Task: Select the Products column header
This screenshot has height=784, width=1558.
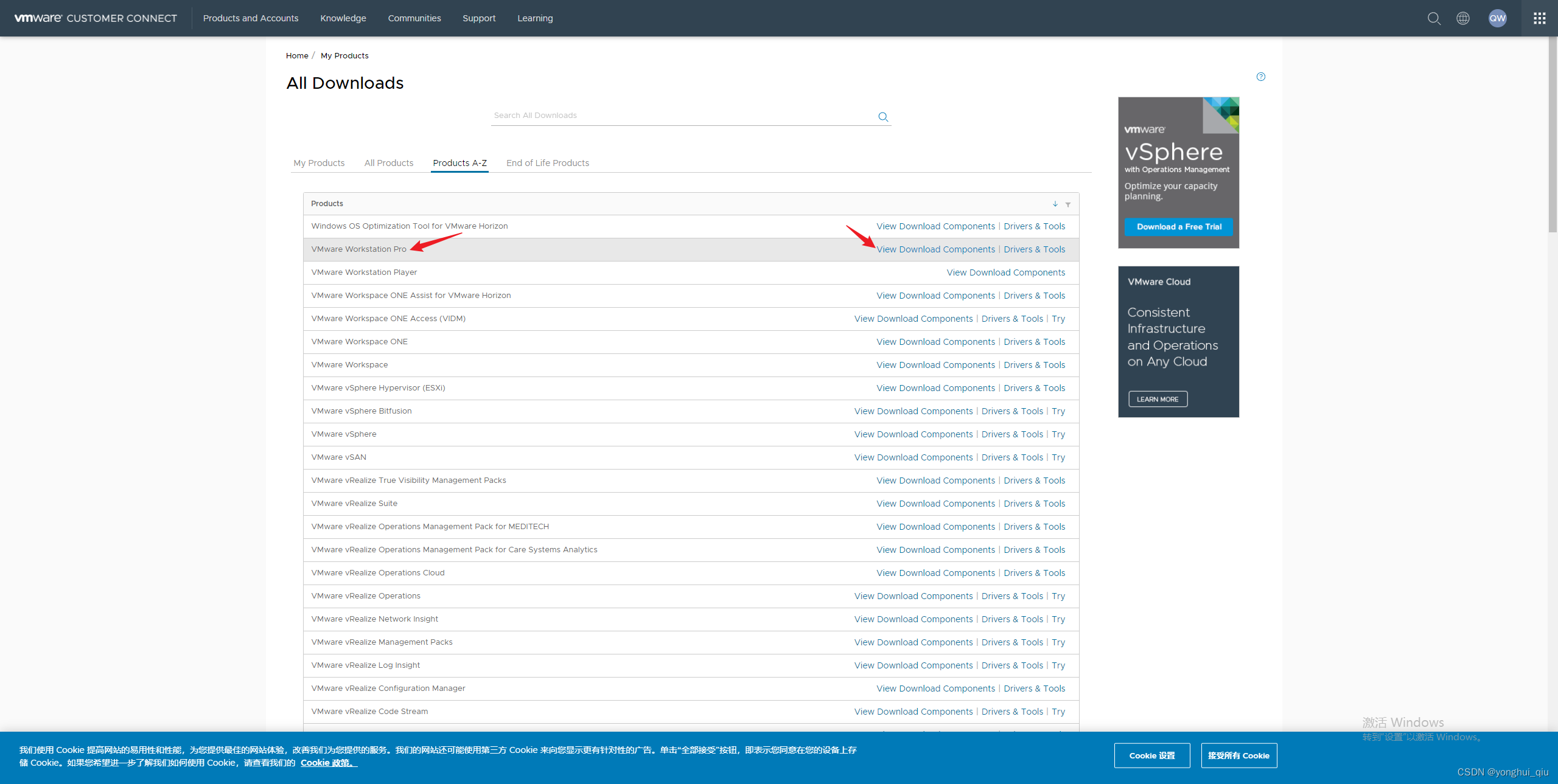Action: coord(327,204)
